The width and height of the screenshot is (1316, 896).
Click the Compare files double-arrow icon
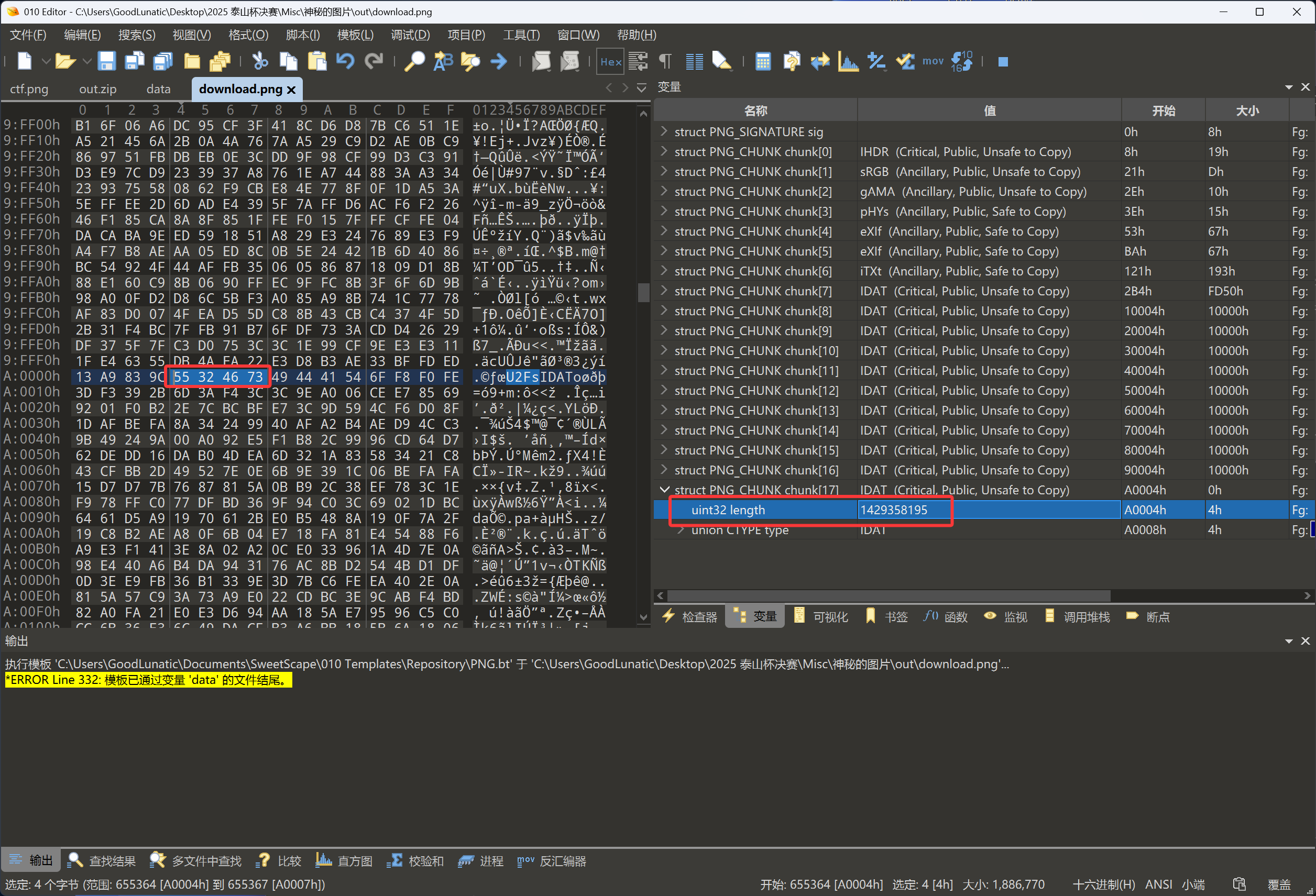pos(820,61)
